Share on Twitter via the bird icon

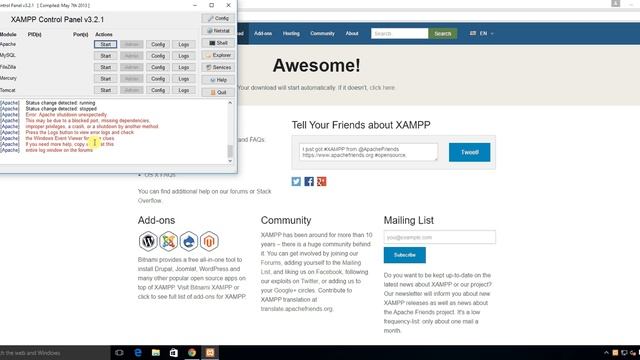[x=296, y=182]
